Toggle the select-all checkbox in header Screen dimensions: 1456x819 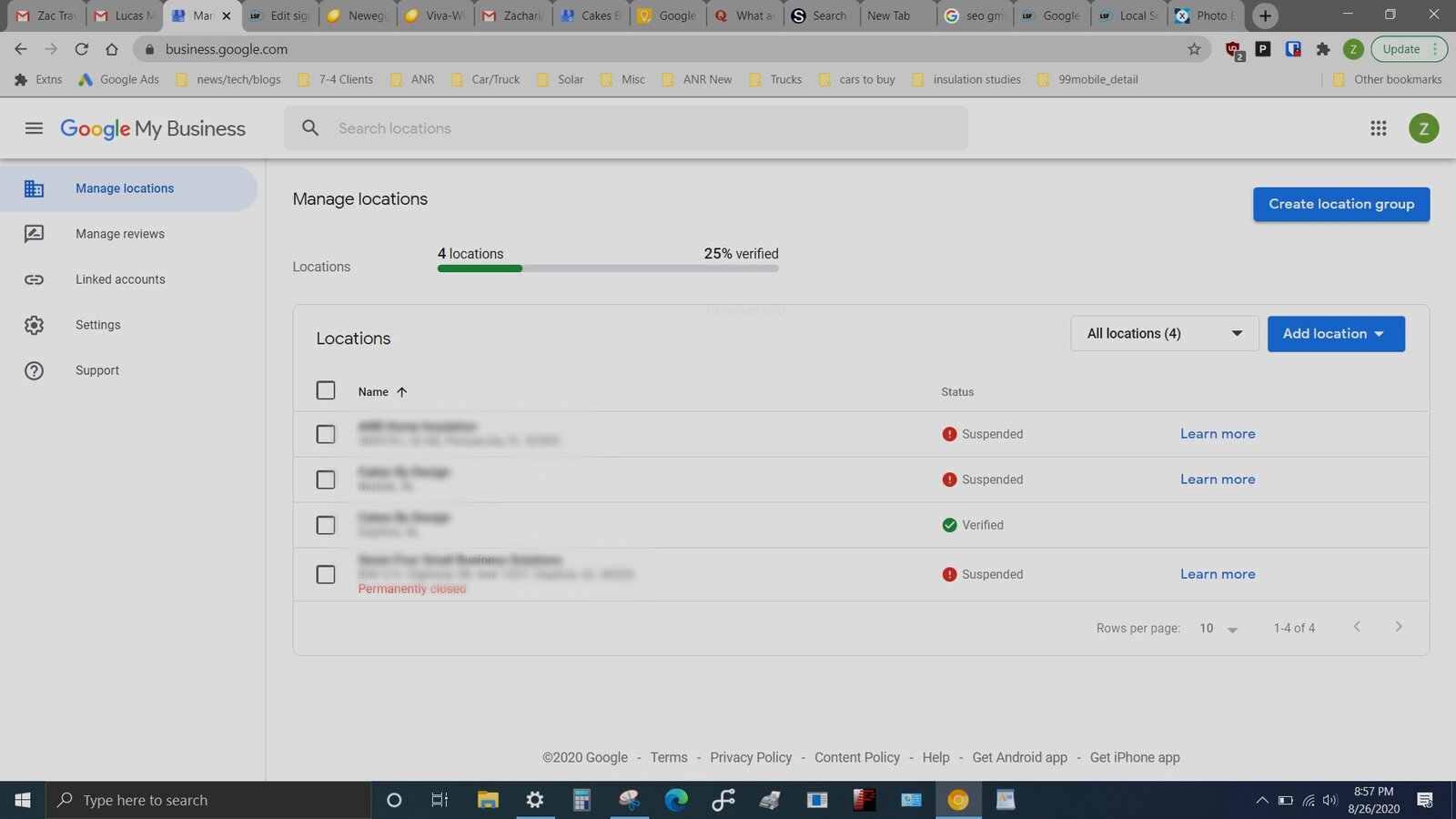point(326,390)
